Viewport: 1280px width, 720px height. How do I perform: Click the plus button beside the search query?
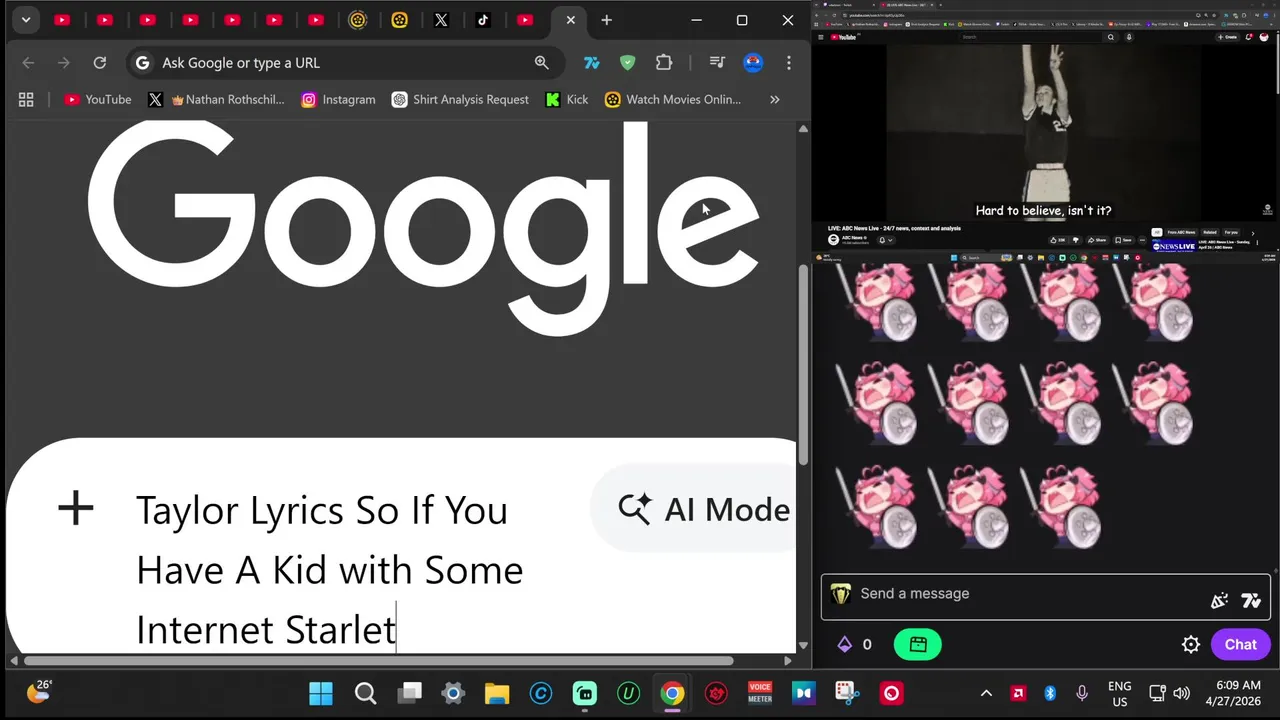coord(76,509)
